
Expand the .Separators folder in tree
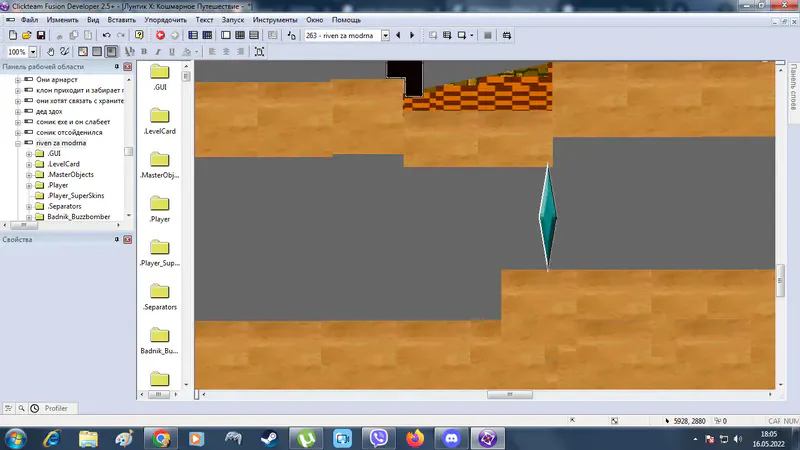29,207
